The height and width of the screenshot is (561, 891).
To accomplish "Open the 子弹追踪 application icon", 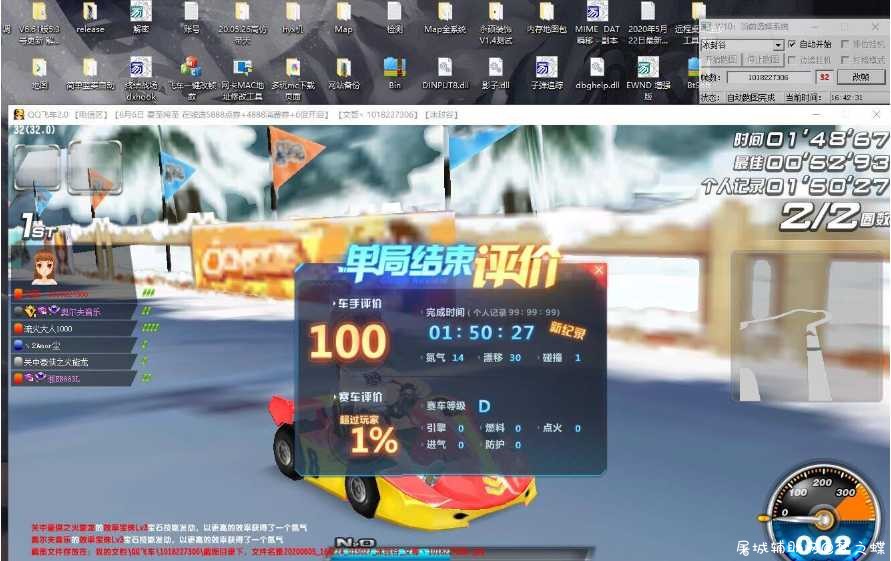I will coord(547,74).
